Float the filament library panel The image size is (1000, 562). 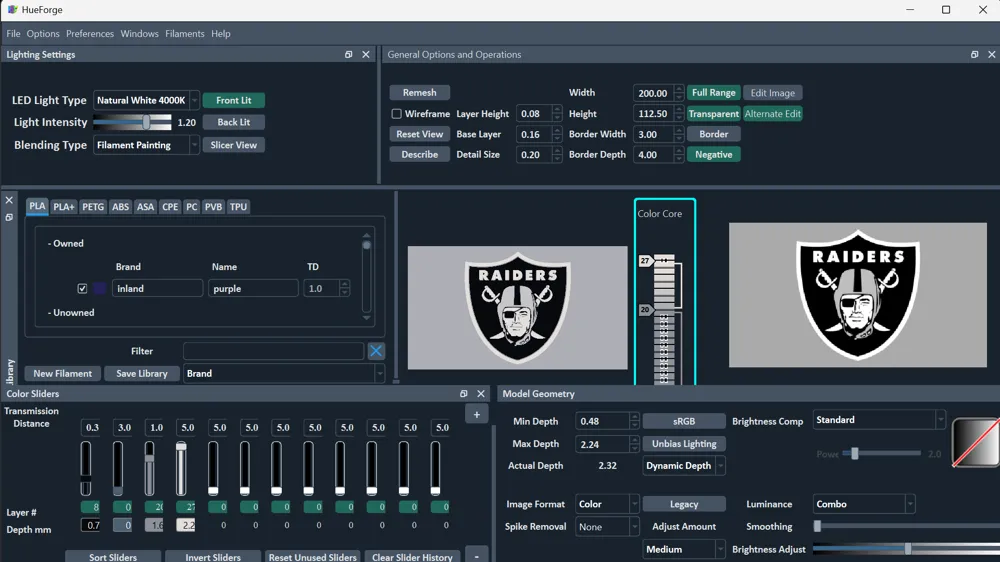9,218
